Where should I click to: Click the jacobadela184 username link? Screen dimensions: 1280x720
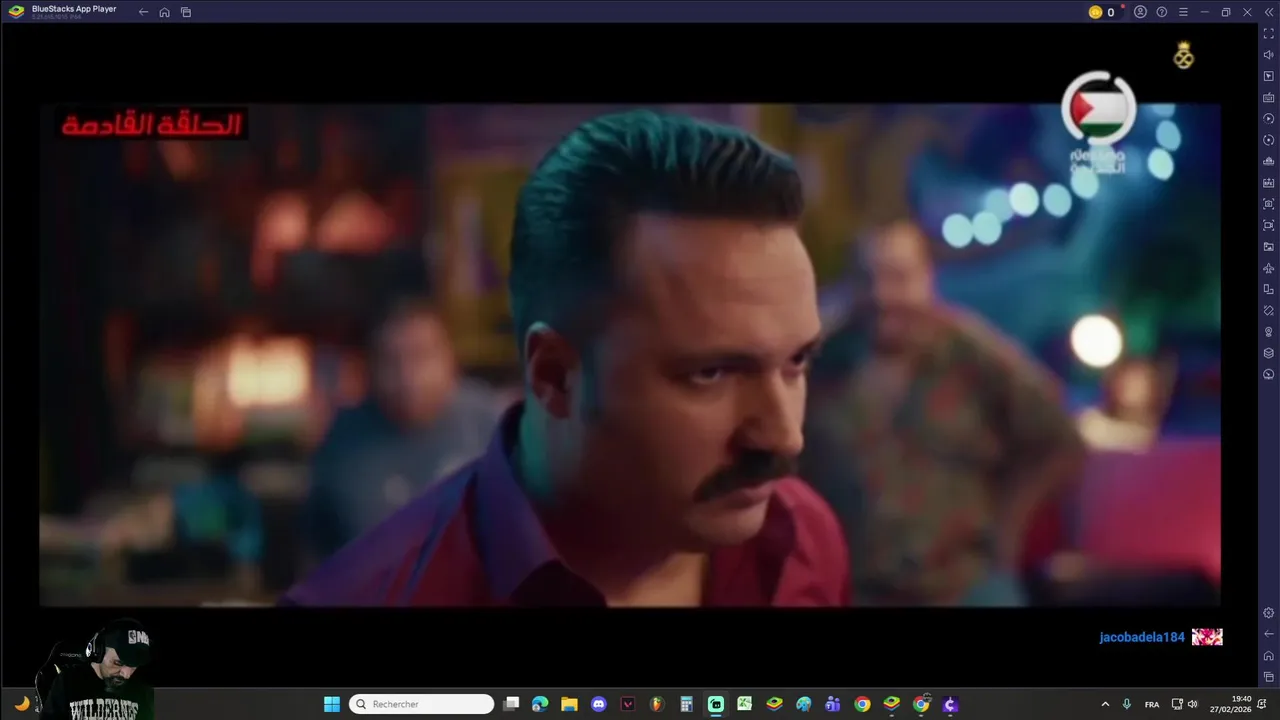(1141, 637)
